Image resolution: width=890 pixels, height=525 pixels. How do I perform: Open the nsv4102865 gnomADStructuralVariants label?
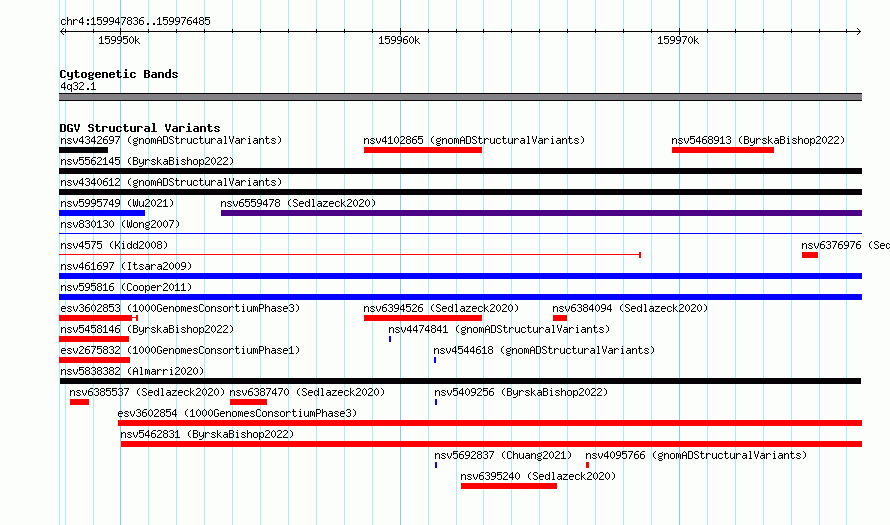pos(474,140)
